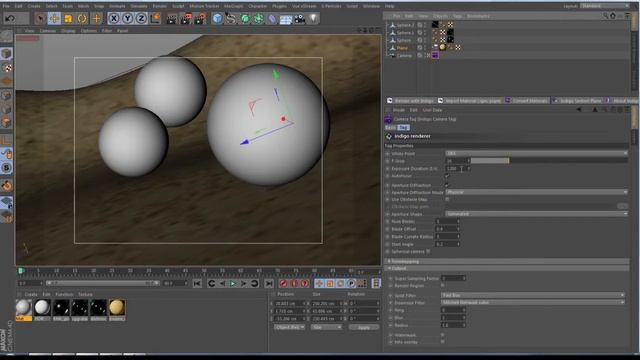Jump to the start of the timeline
The height and width of the screenshot is (360, 640).
pyautogui.click(x=197, y=283)
